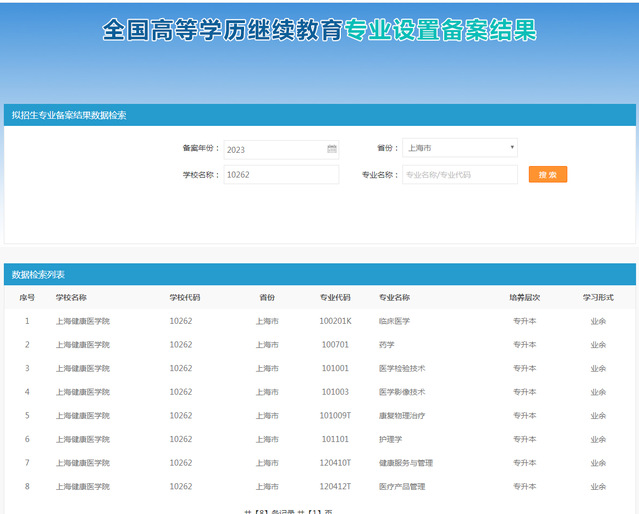Click the 学习形式 column header
Viewport: 639px width, 514px height.
tap(598, 297)
